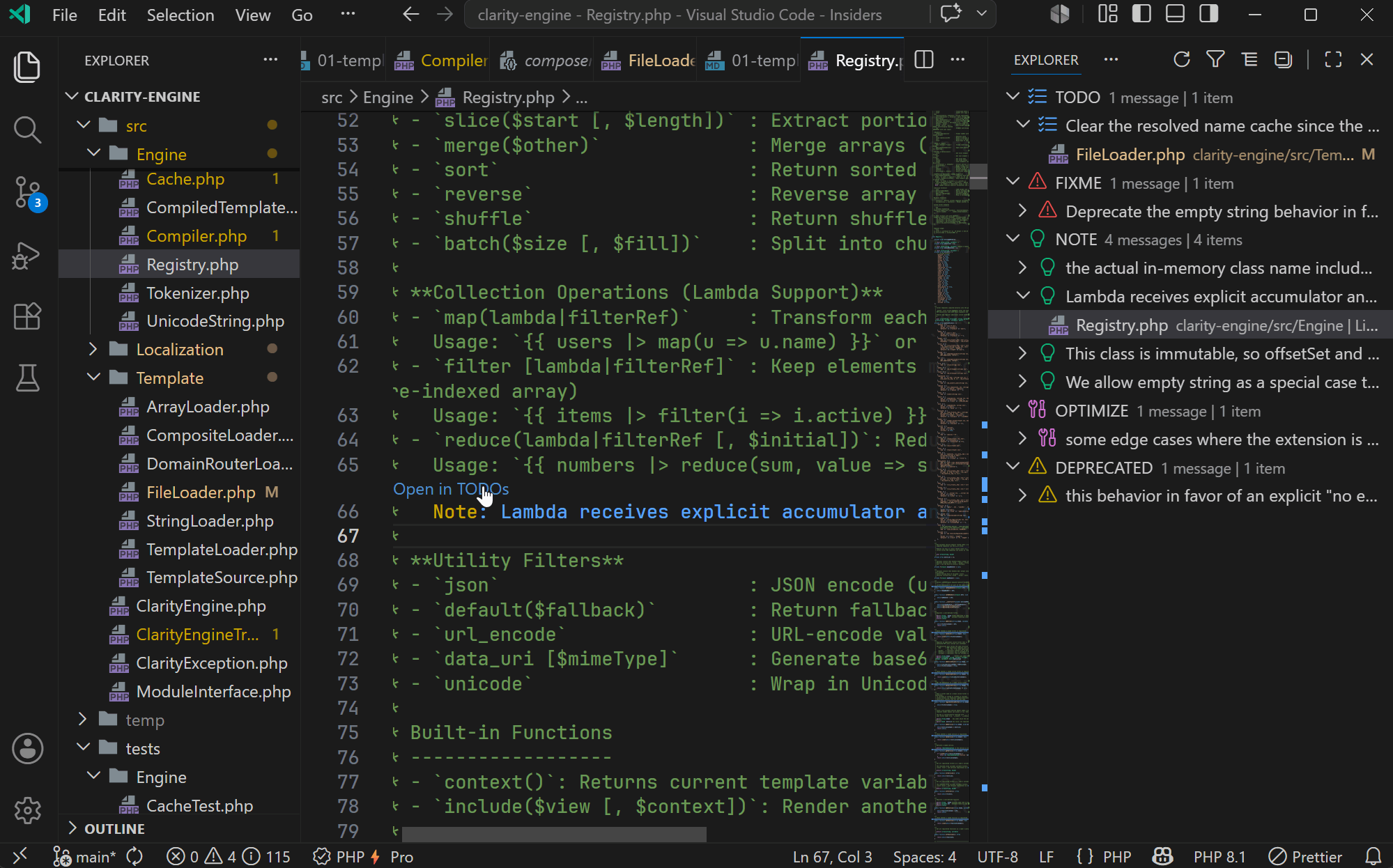Open the Manage gear menu
Viewport: 1393px width, 868px height.
click(27, 810)
